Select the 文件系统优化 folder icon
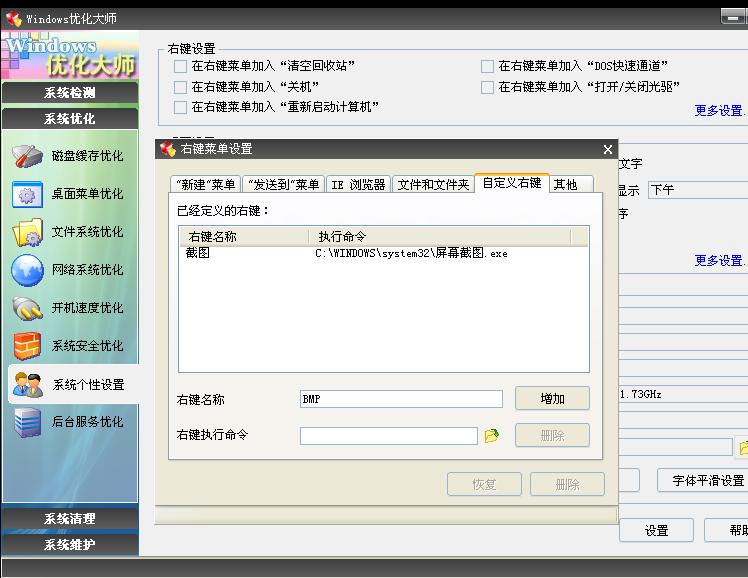The image size is (748, 578). 27,232
